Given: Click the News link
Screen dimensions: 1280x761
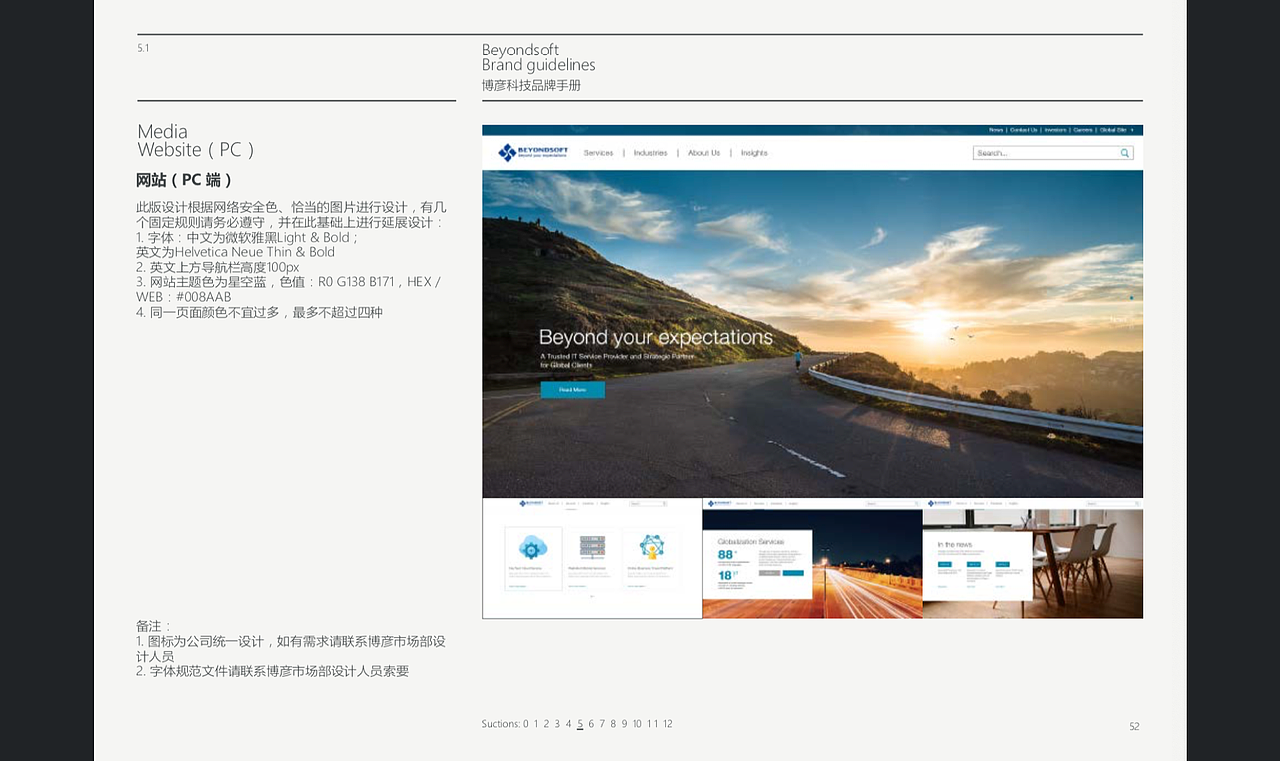Looking at the screenshot, I should pos(997,129).
